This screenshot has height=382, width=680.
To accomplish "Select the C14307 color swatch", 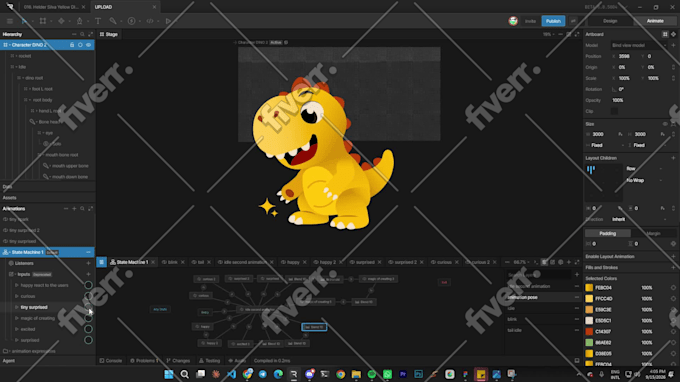I will [589, 332].
